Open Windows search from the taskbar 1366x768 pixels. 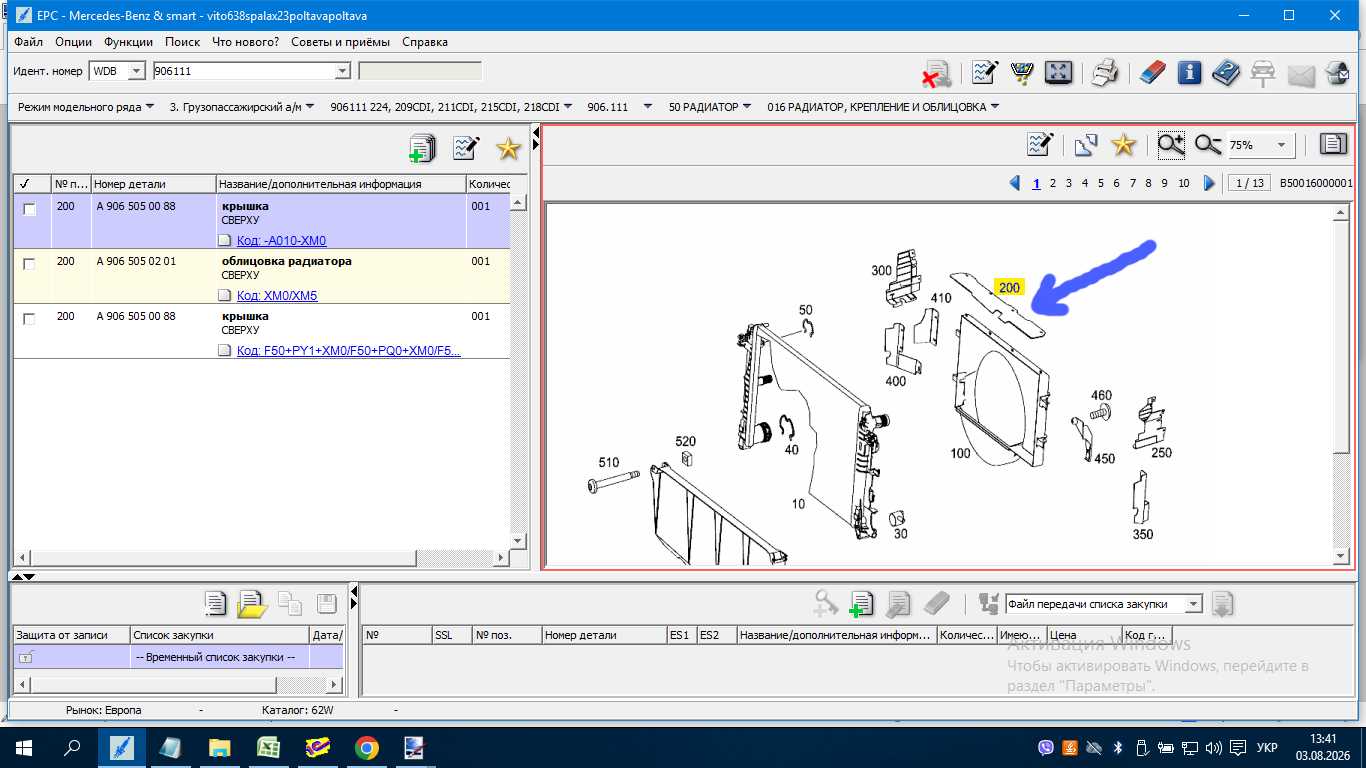pyautogui.click(x=73, y=747)
